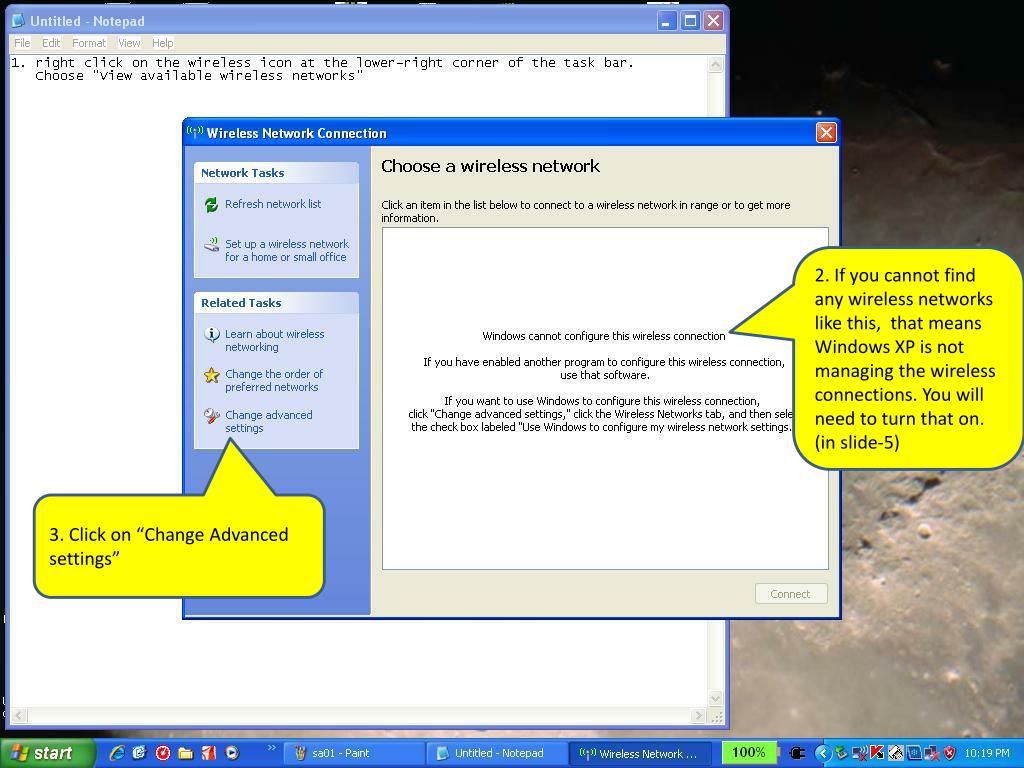Switch to Untitled - Notepad taskbar button
Viewport: 1024px width, 768px height.
(496, 753)
